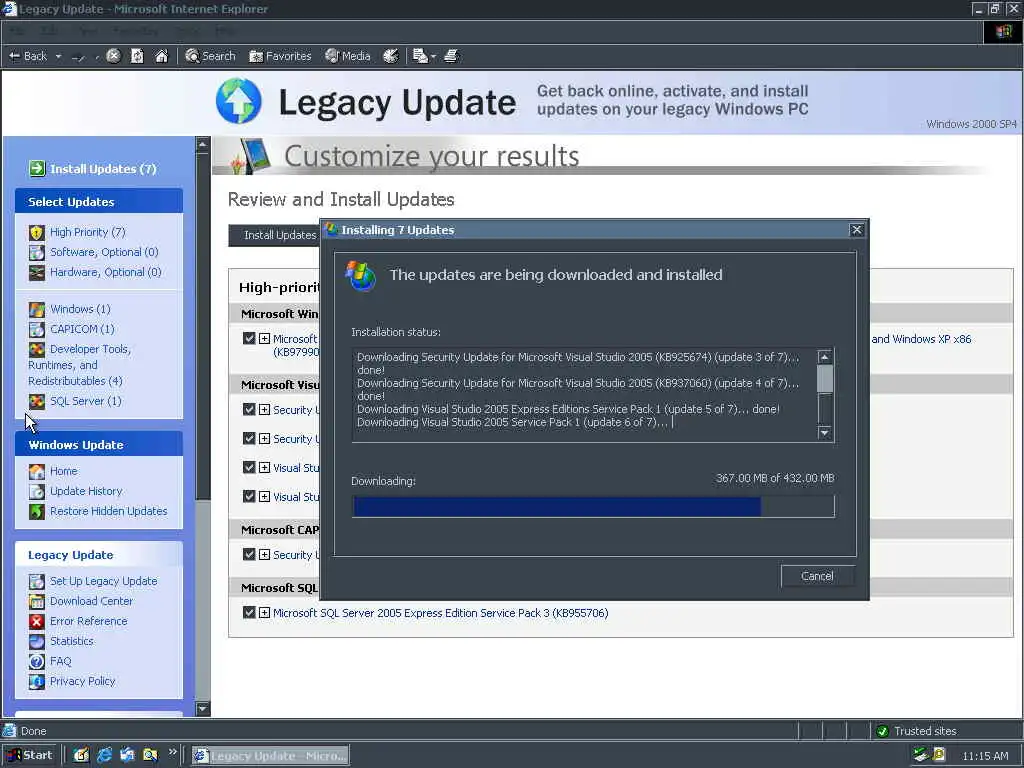1024x768 pixels.
Task: Click the FAQ question mark icon
Action: coord(37,661)
